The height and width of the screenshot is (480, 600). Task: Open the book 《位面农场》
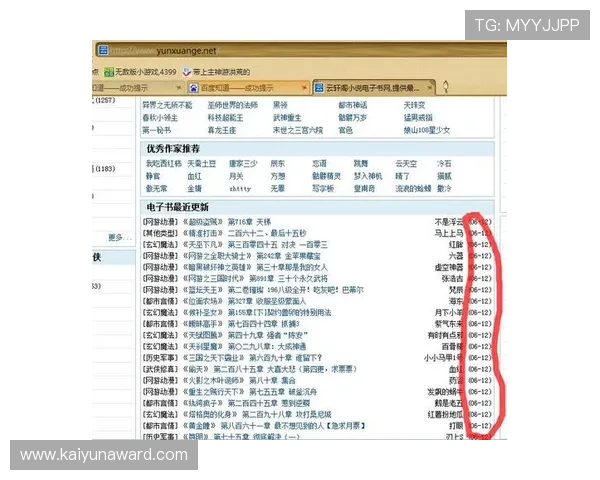[x=203, y=301]
